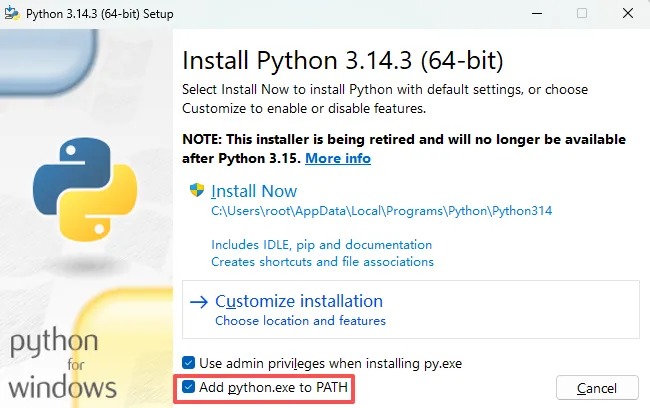The height and width of the screenshot is (408, 650).
Task: Start installation with the Install Now link
Action: tap(254, 191)
